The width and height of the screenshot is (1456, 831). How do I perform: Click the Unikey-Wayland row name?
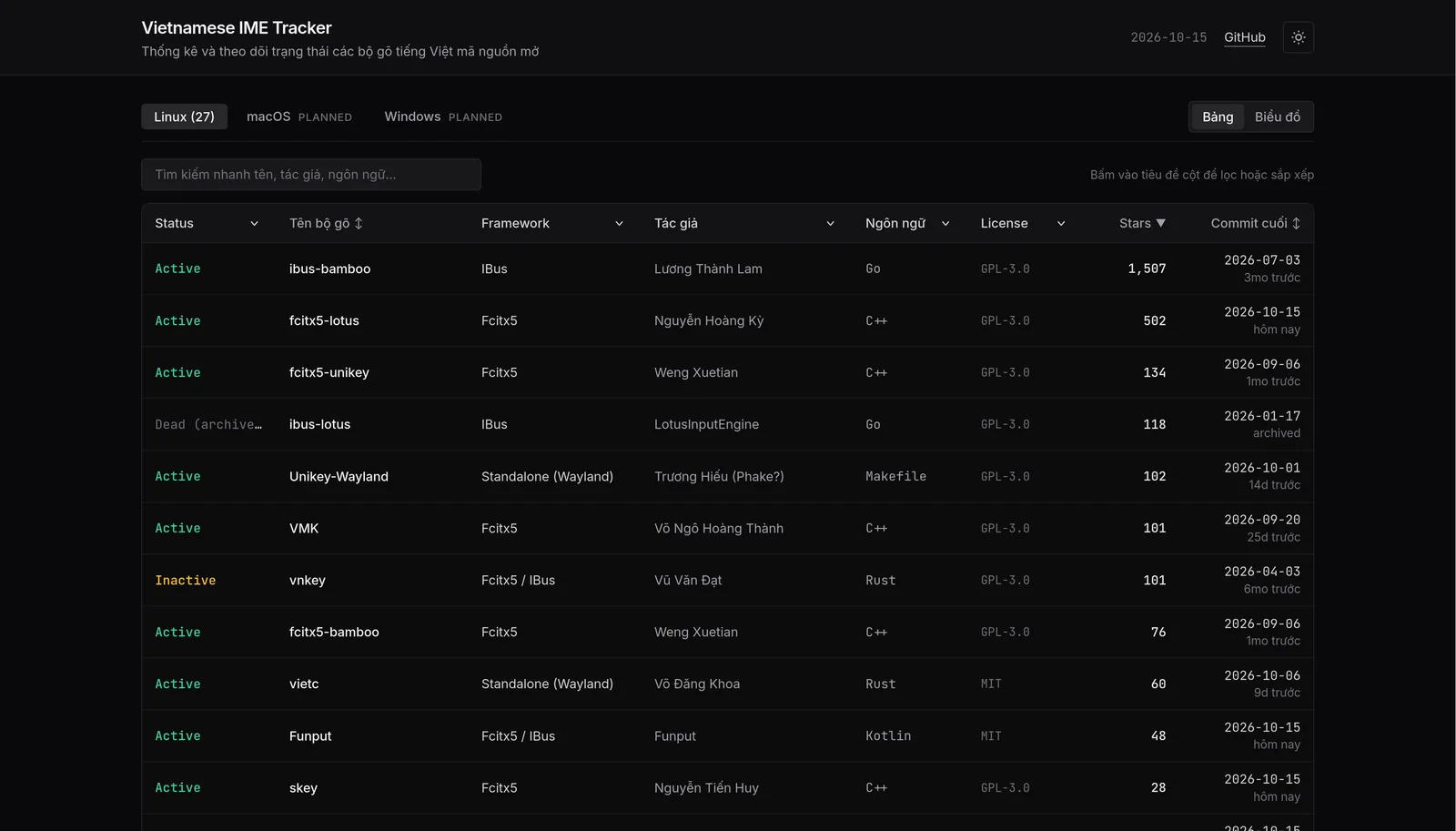click(339, 476)
